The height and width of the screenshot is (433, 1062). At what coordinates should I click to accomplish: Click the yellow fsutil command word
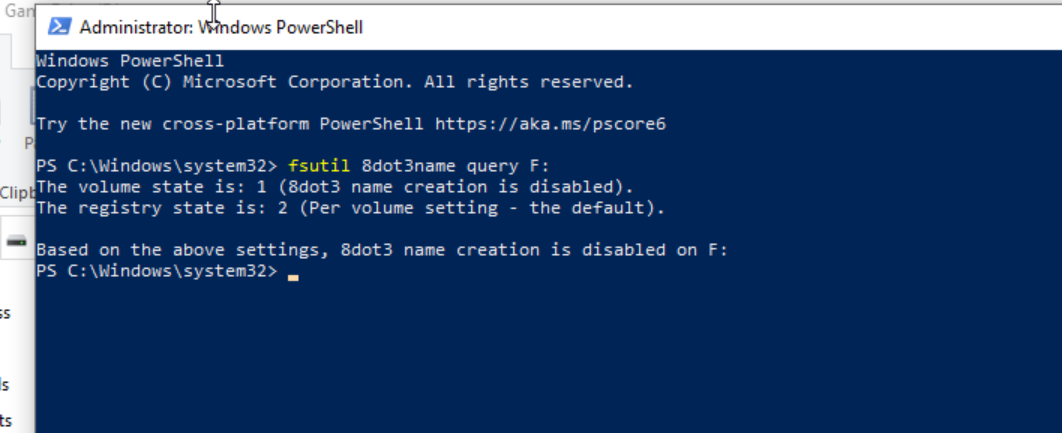click(x=319, y=166)
